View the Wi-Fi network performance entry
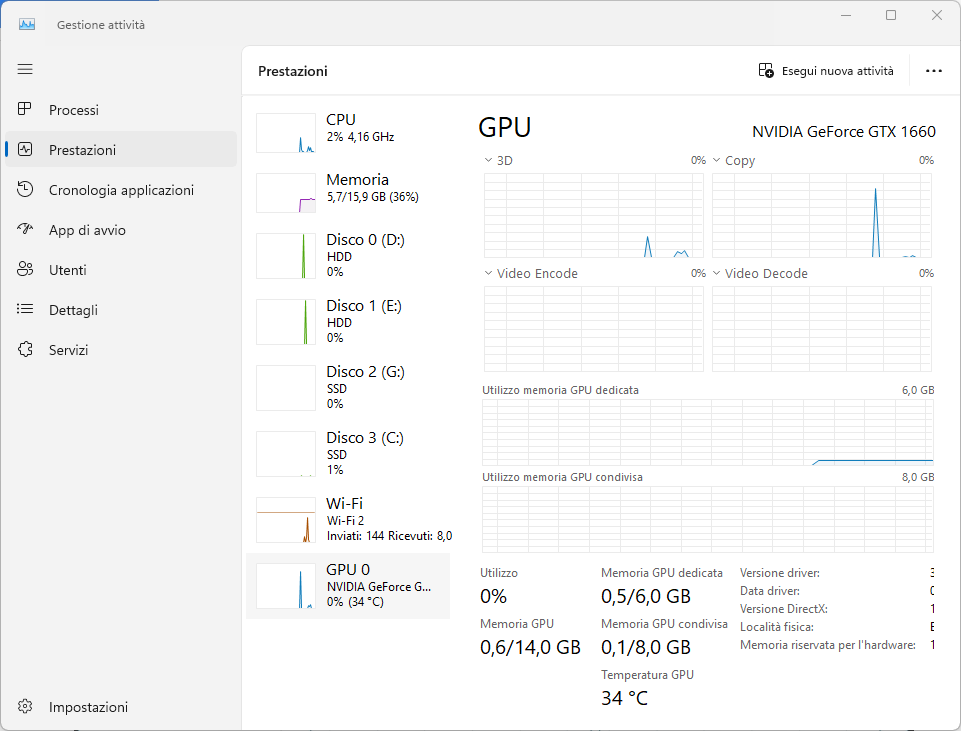 pyautogui.click(x=348, y=519)
